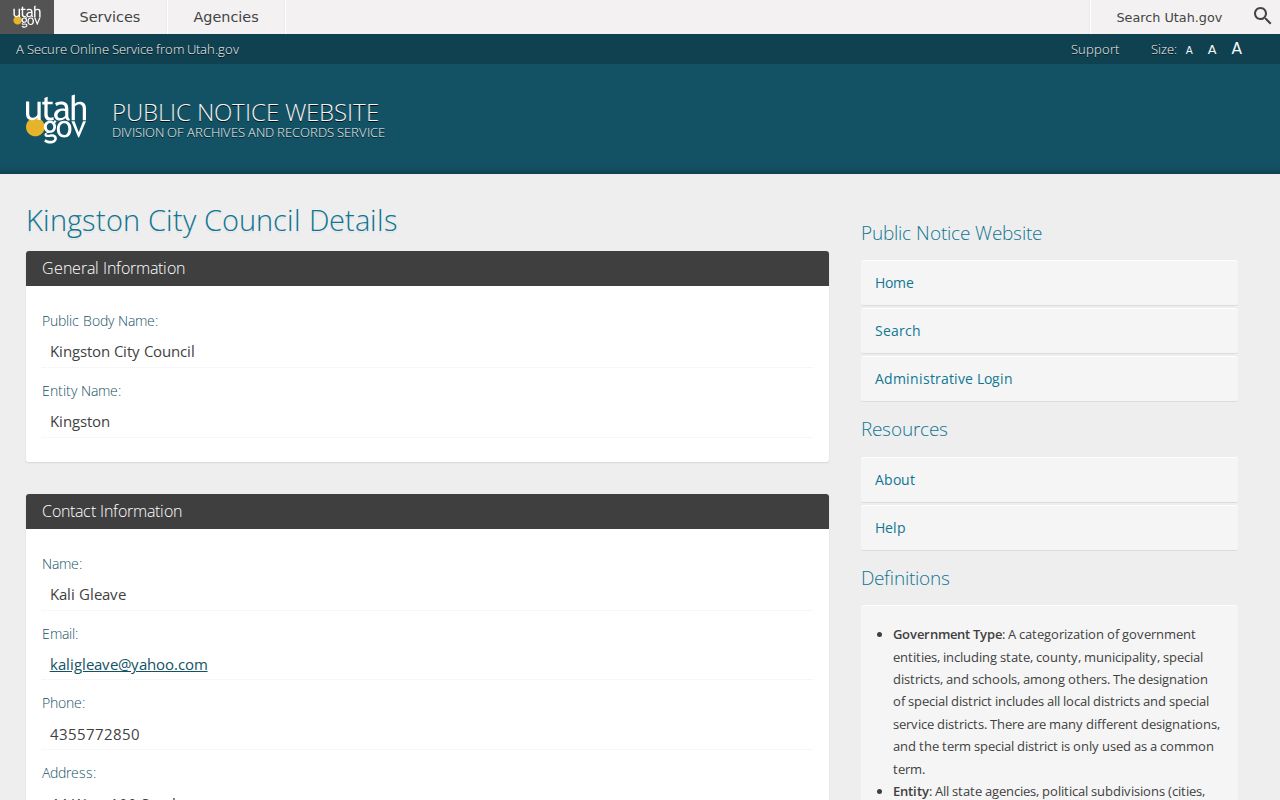This screenshot has width=1280, height=800.
Task: Click the large utah.gov header logo
Action: [x=56, y=120]
